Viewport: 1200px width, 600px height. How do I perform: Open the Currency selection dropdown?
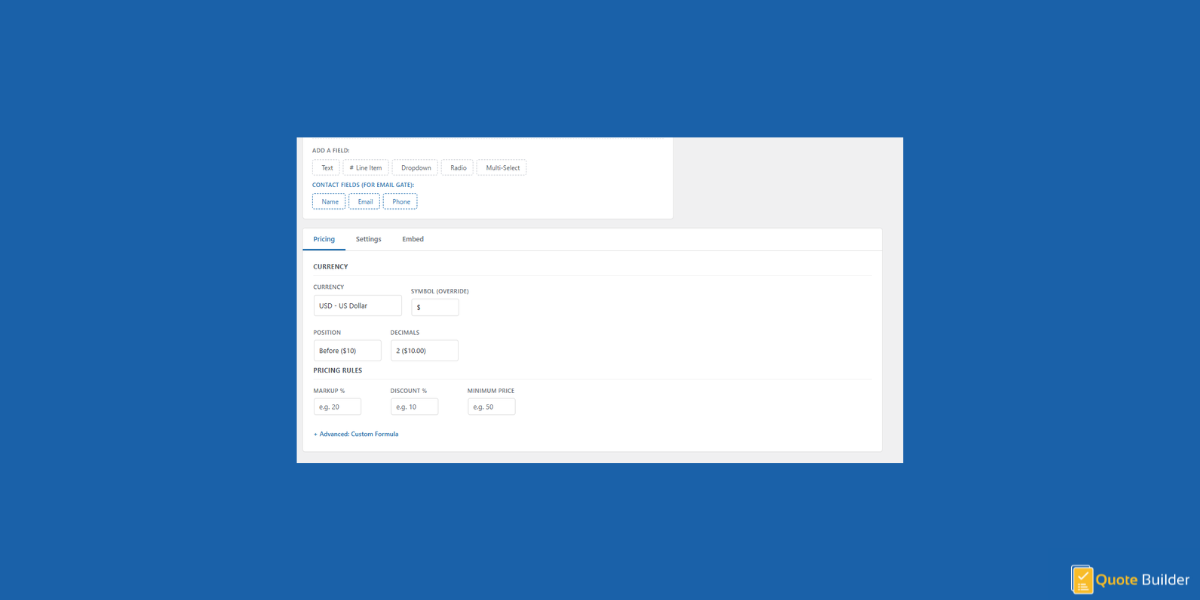[357, 305]
